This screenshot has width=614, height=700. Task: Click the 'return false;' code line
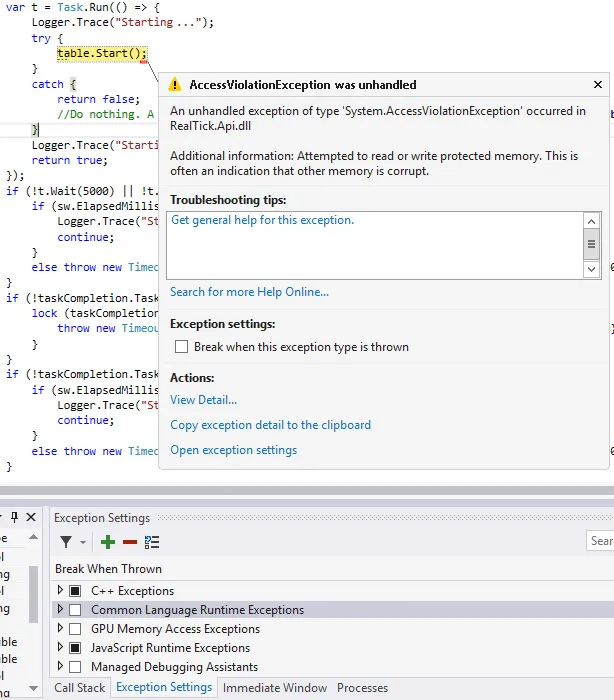click(99, 99)
